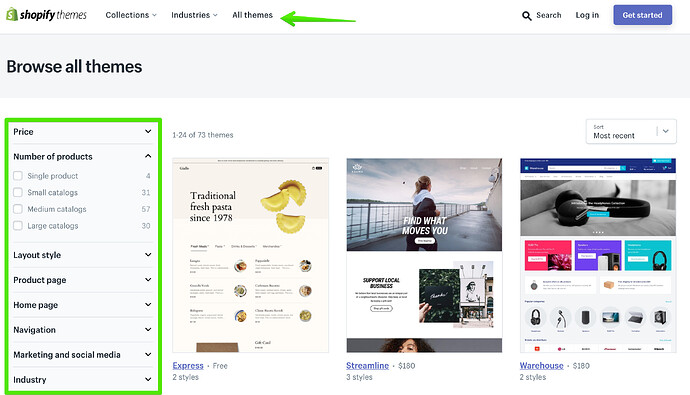Viewport: 690px width, 395px height.
Task: Click the Search text in header
Action: [549, 15]
